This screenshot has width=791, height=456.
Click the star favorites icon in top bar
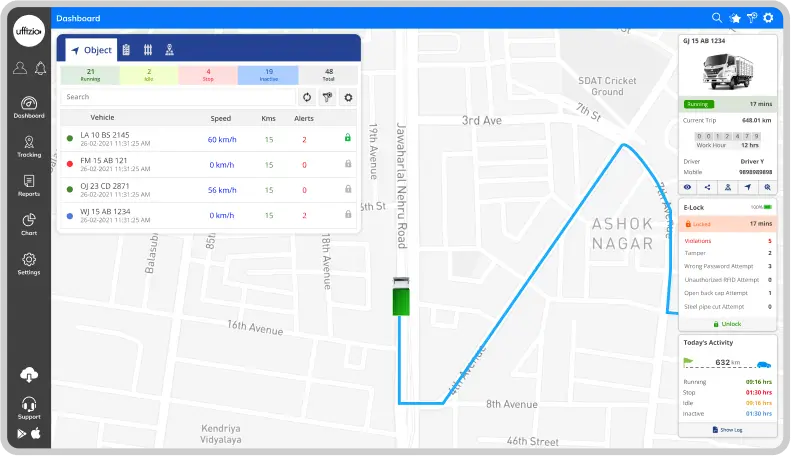(x=734, y=18)
